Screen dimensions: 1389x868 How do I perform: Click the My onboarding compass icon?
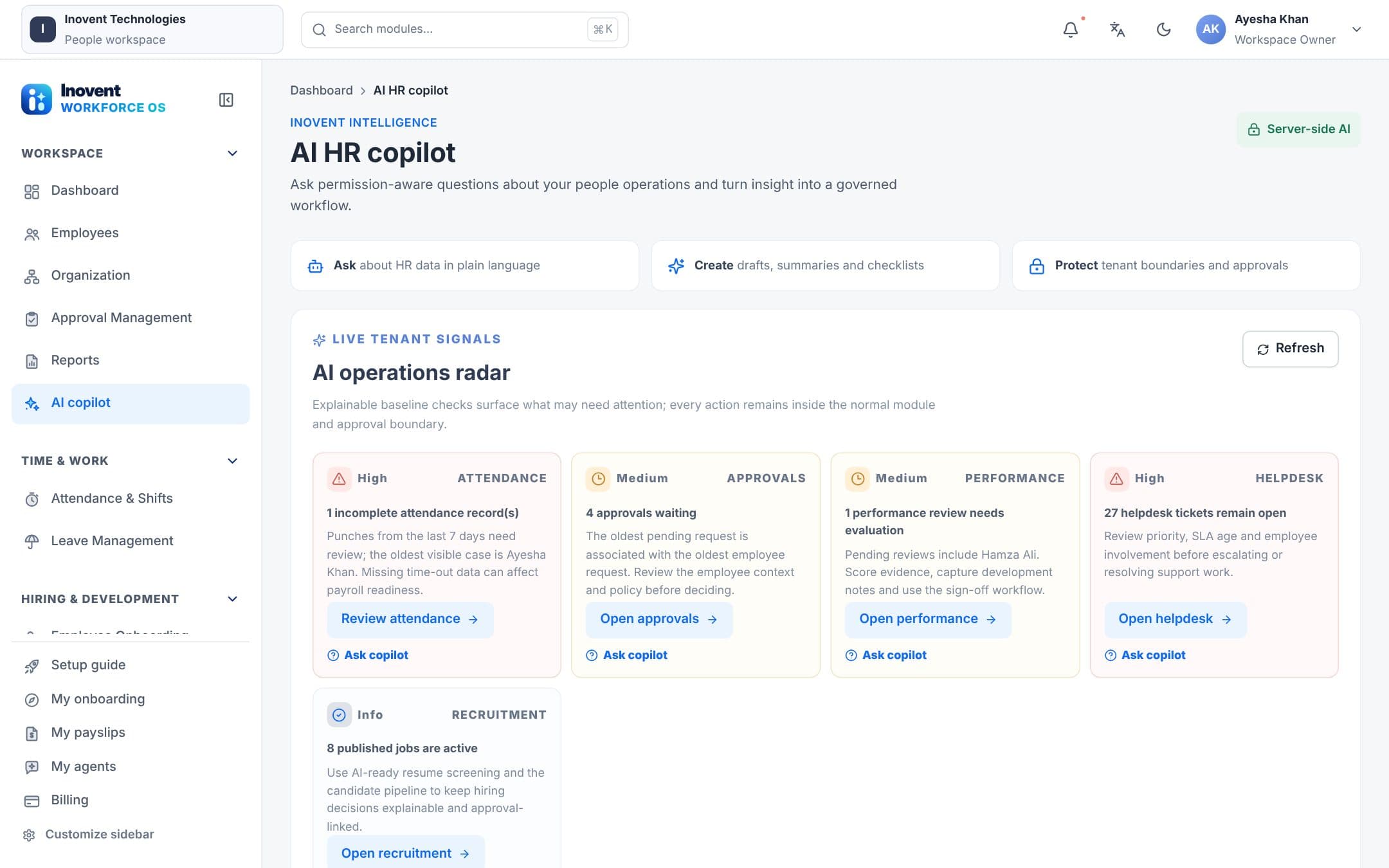click(32, 700)
